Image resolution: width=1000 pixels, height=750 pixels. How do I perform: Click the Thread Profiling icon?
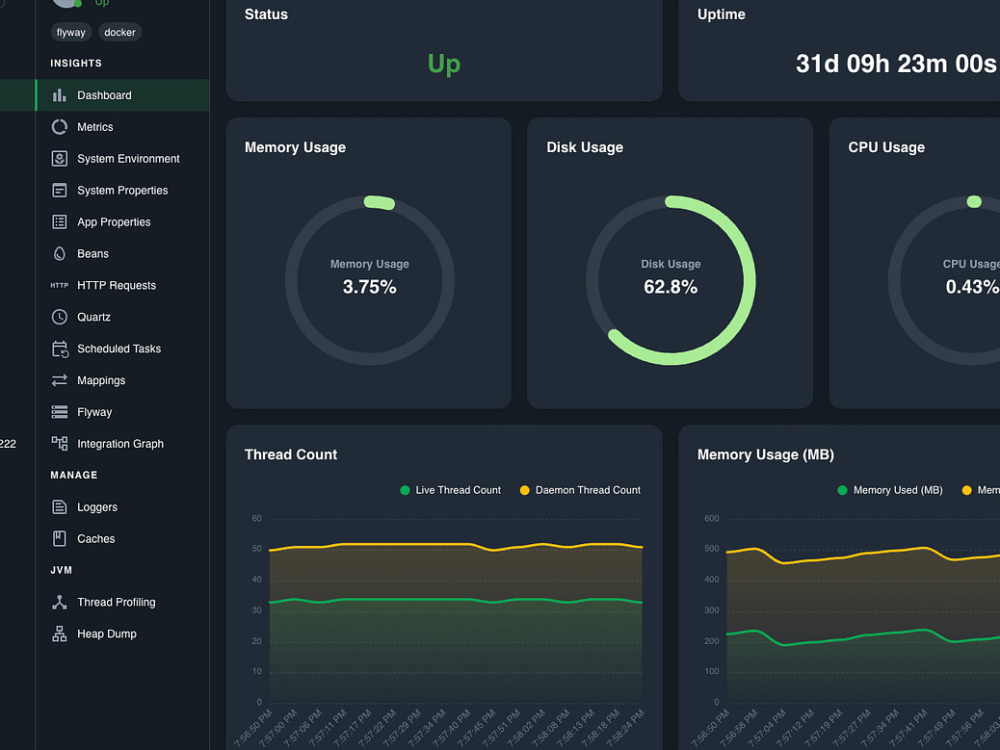[x=59, y=602]
